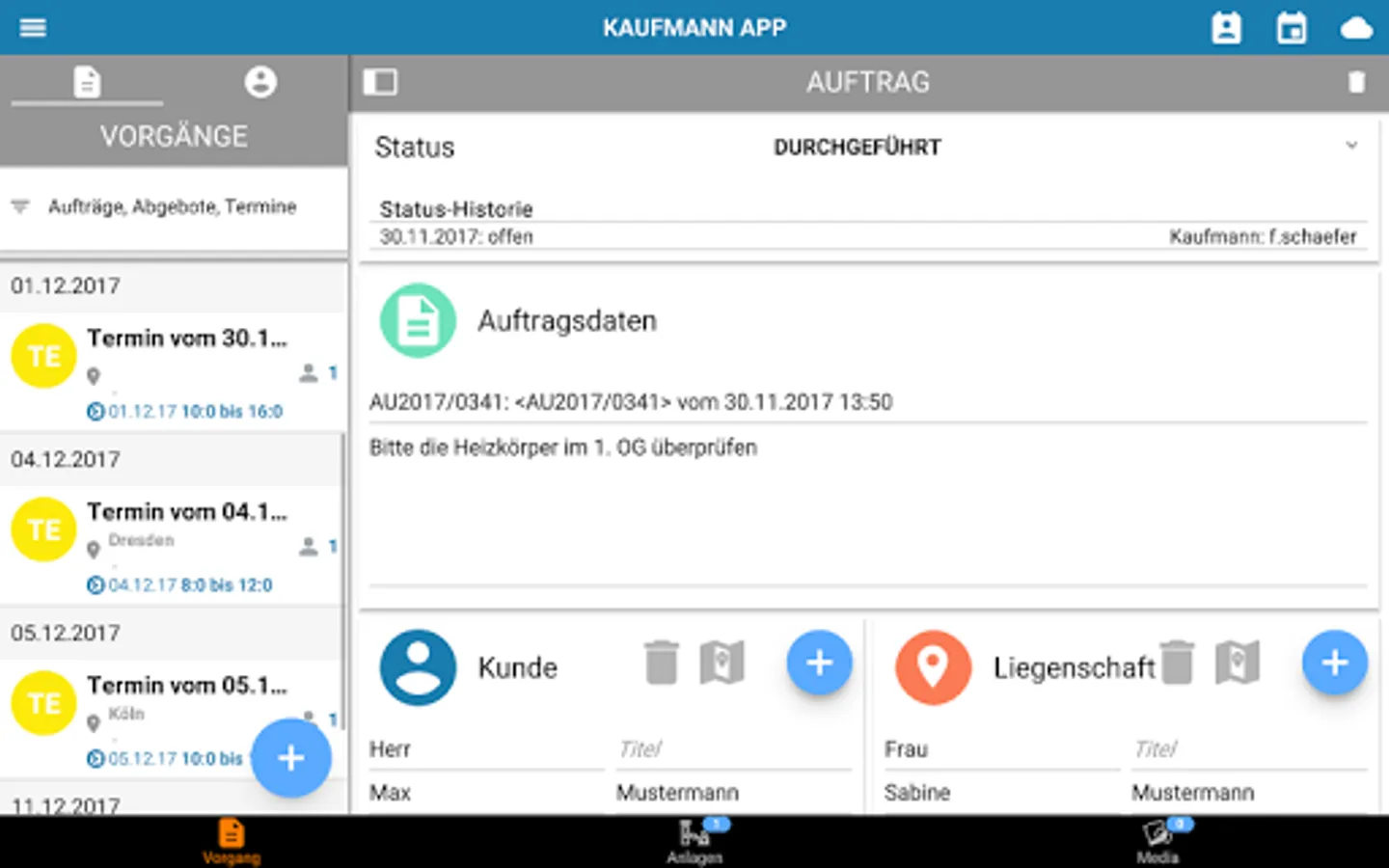The height and width of the screenshot is (868, 1389).
Task: Add a Liegenschaft with plus button
Action: click(1335, 663)
